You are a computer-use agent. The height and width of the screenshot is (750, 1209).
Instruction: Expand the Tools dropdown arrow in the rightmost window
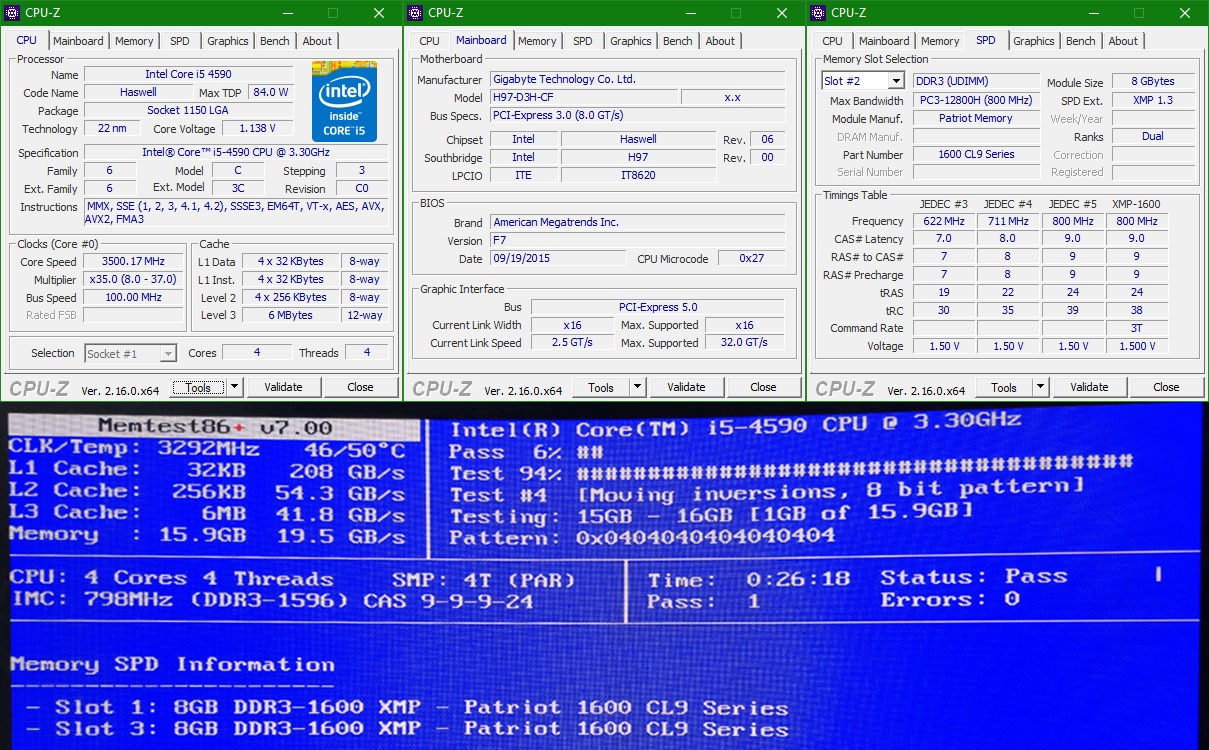pos(1040,387)
